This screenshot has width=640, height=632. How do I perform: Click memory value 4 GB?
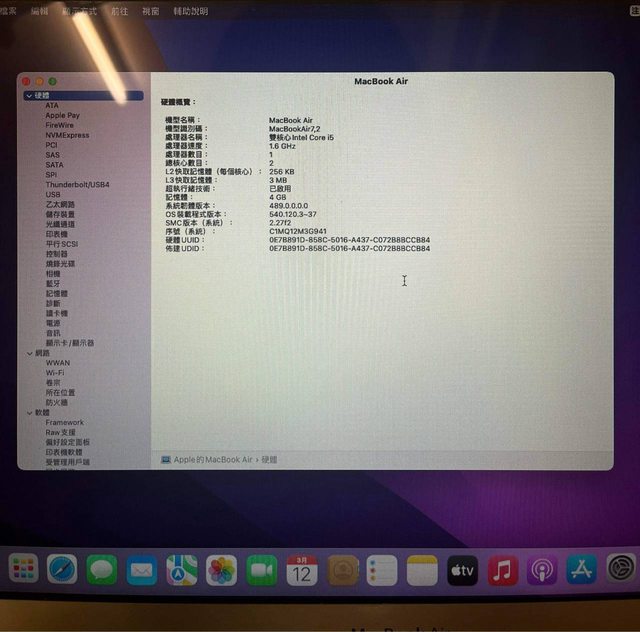point(278,197)
